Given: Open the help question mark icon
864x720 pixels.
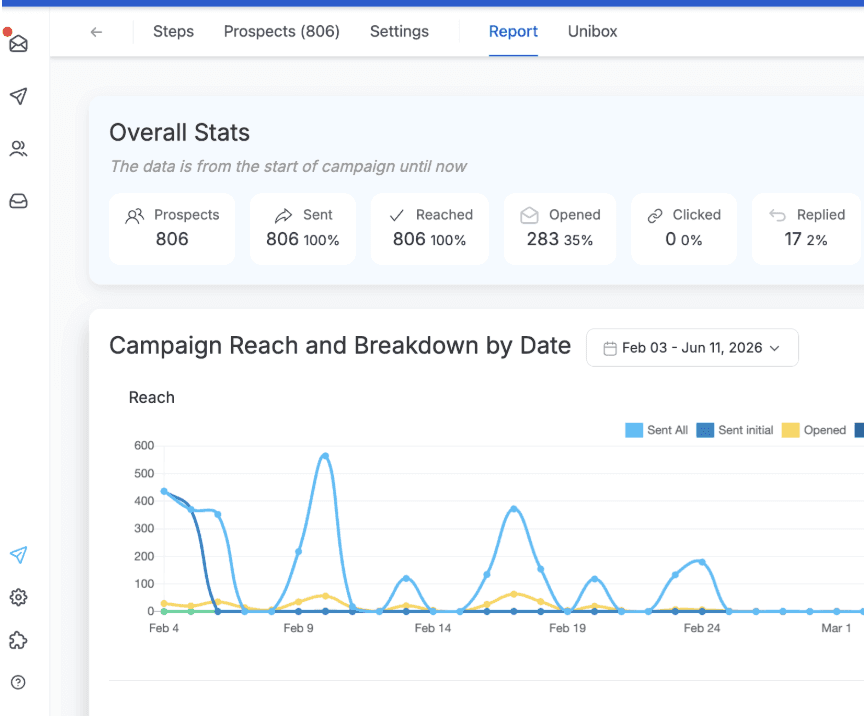Looking at the screenshot, I should pos(18,683).
